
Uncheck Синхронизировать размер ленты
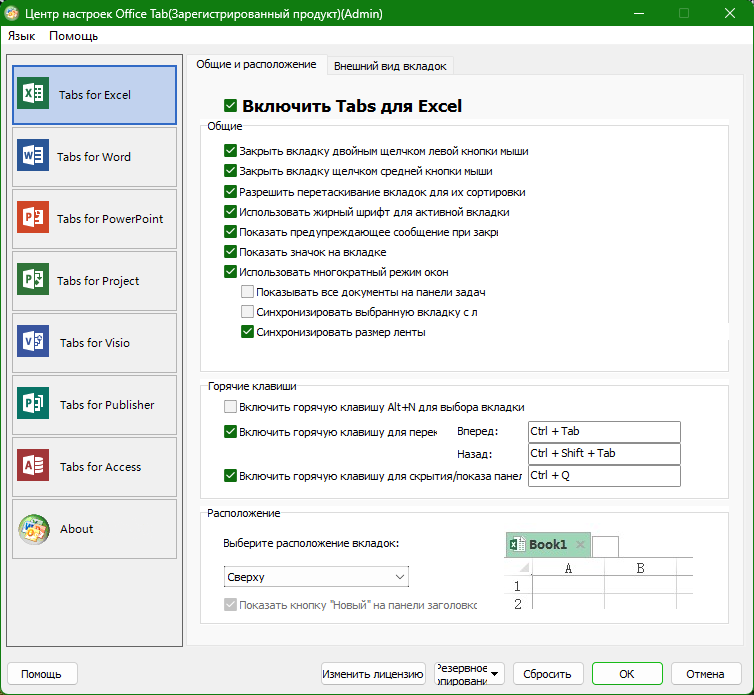(x=247, y=332)
